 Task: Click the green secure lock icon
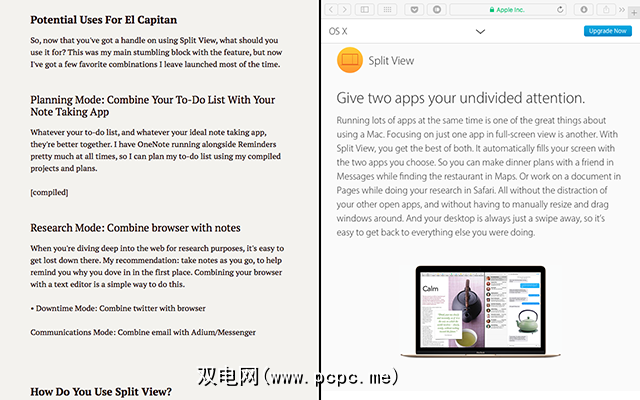tap(492, 9)
